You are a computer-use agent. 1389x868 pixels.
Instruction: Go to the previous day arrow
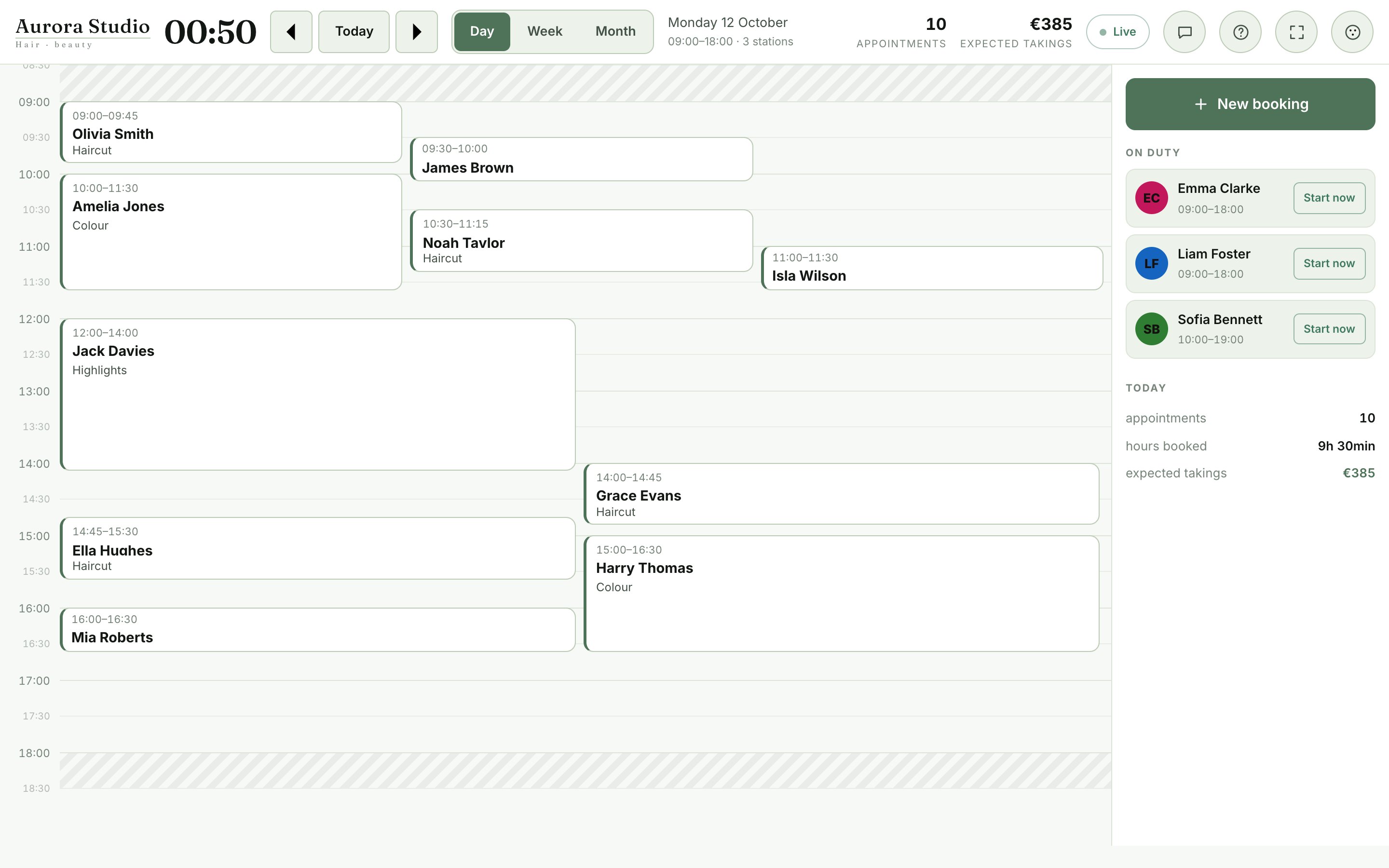click(x=291, y=31)
